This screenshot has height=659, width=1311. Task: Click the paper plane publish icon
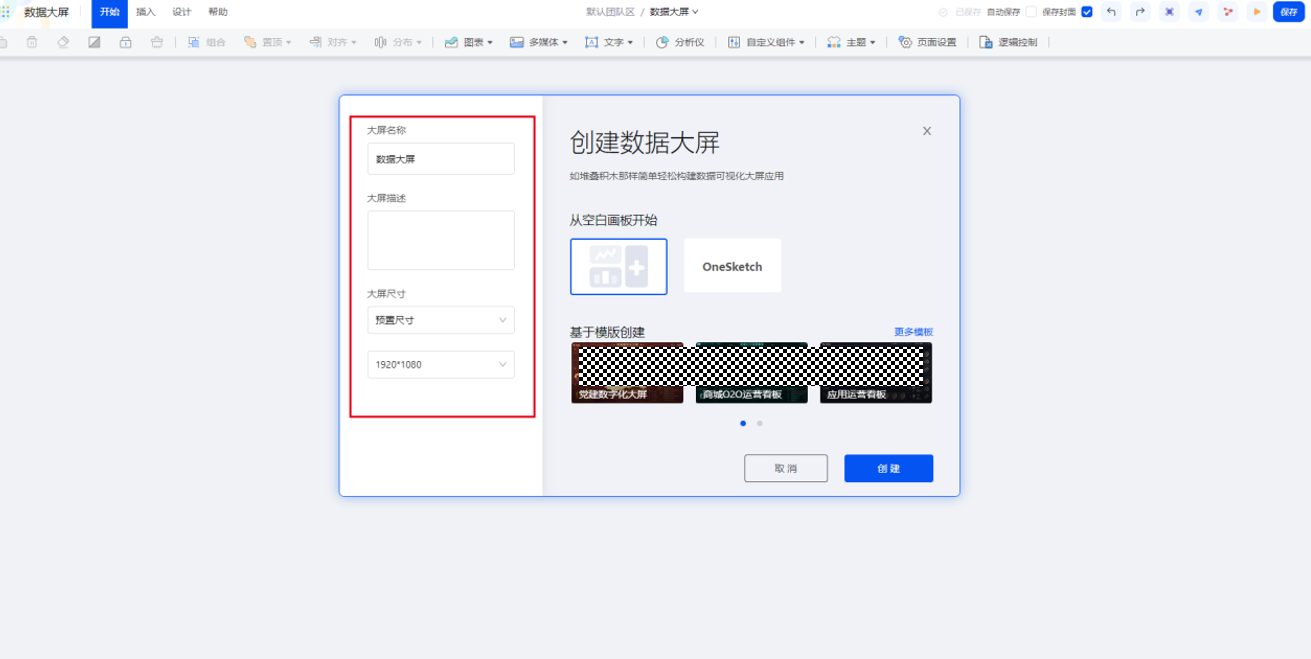1199,12
